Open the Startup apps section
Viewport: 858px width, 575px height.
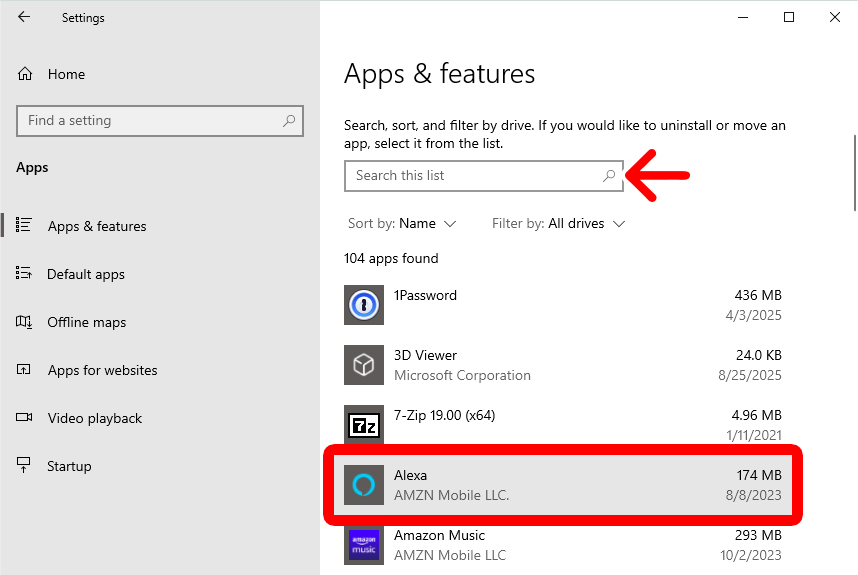point(68,466)
